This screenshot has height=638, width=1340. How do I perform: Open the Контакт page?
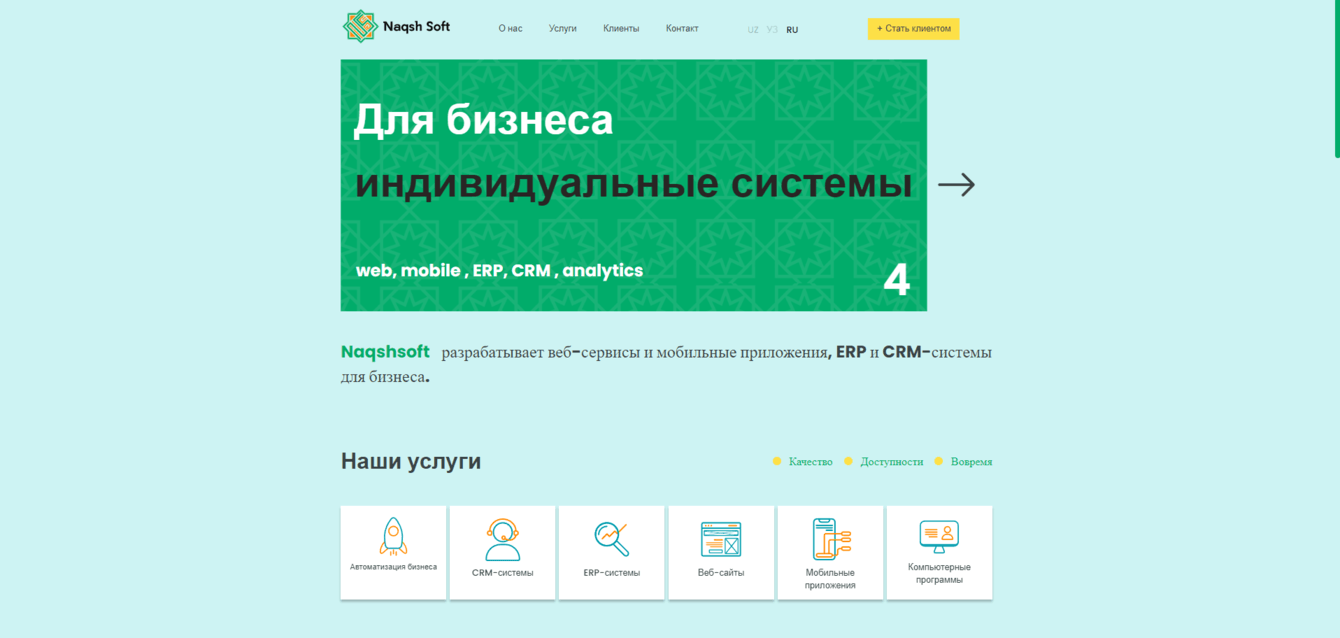682,28
